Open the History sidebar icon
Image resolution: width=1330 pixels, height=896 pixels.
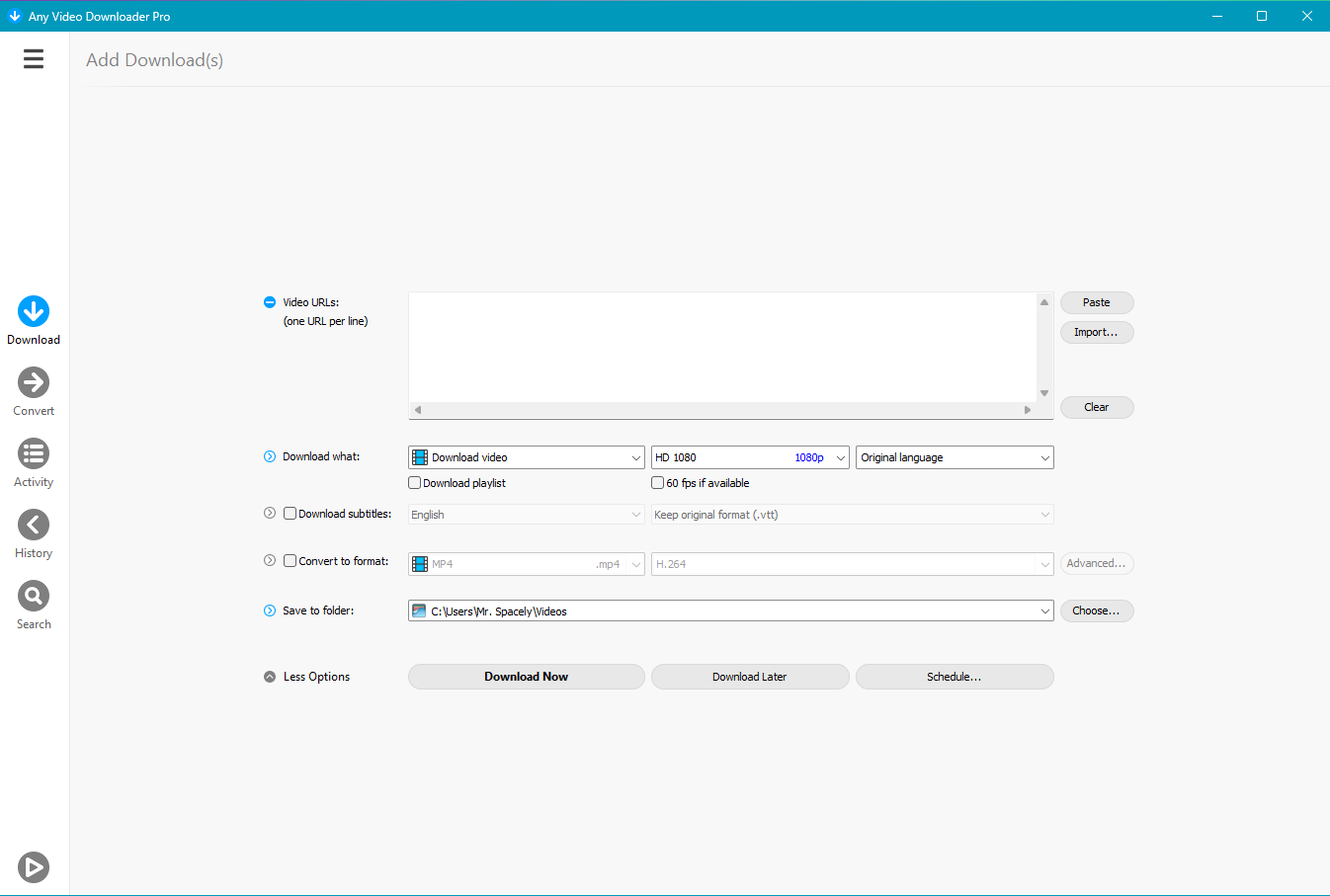[x=34, y=525]
